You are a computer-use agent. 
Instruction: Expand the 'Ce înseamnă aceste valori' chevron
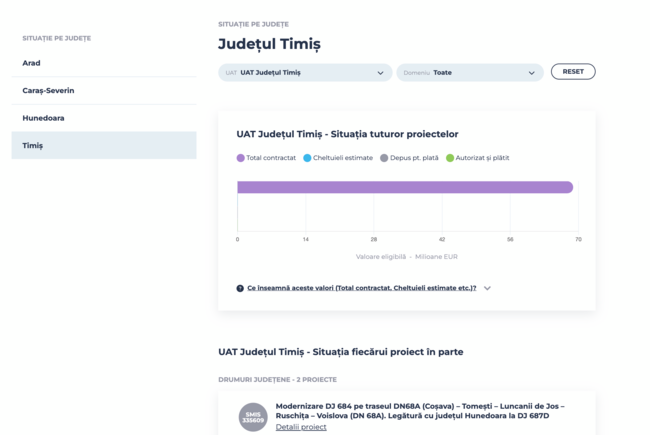[487, 288]
